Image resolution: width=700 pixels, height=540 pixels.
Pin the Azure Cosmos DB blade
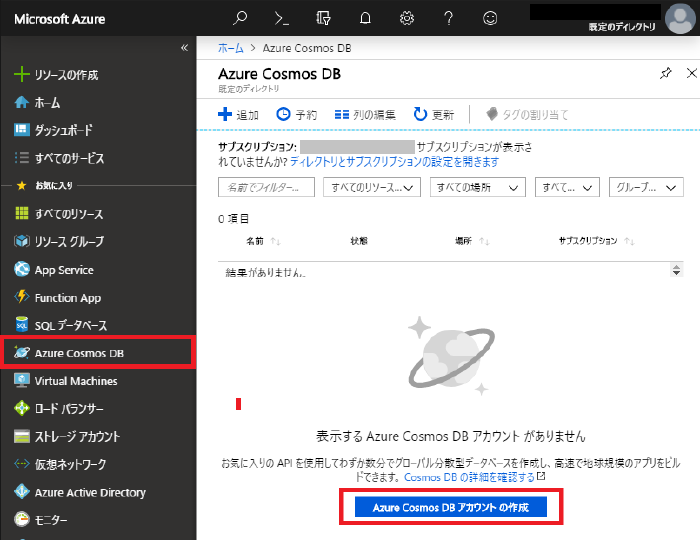666,73
